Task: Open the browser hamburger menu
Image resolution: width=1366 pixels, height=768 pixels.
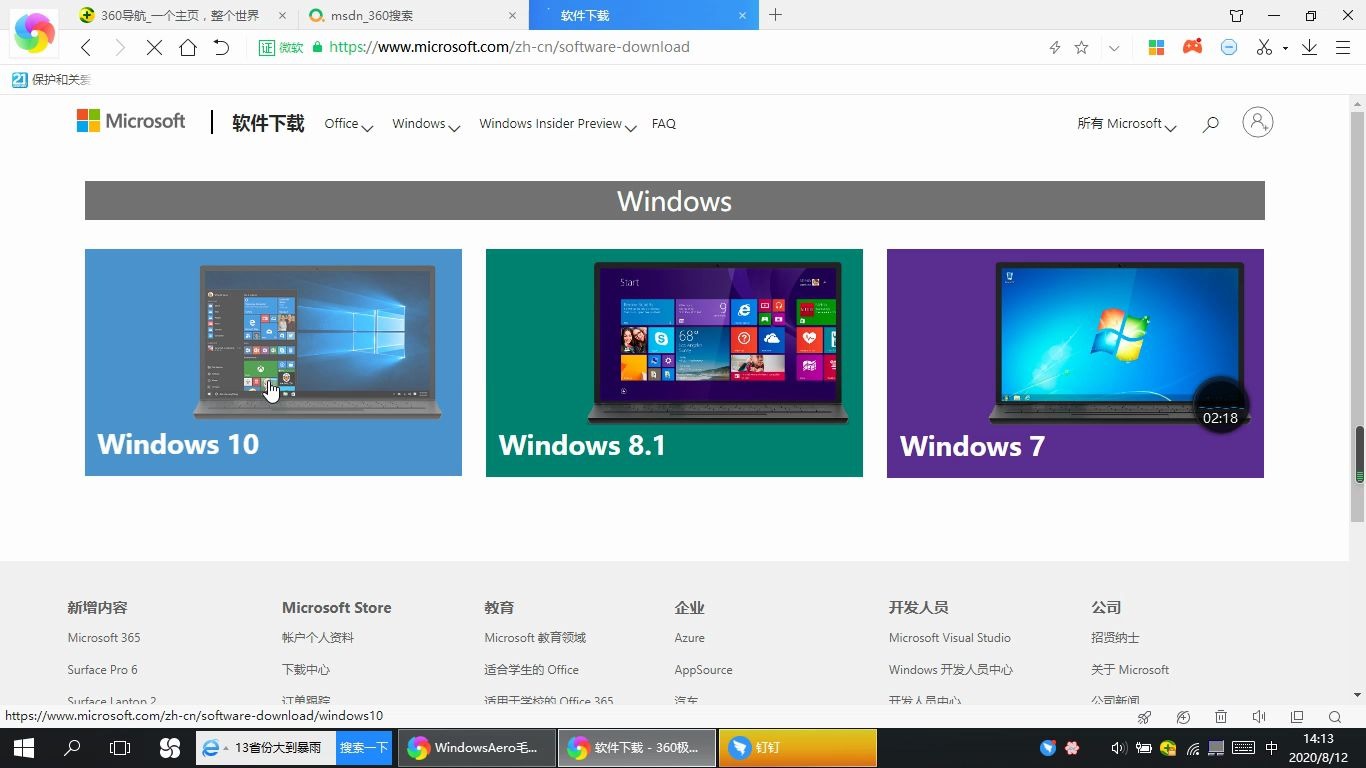Action: coord(1342,47)
